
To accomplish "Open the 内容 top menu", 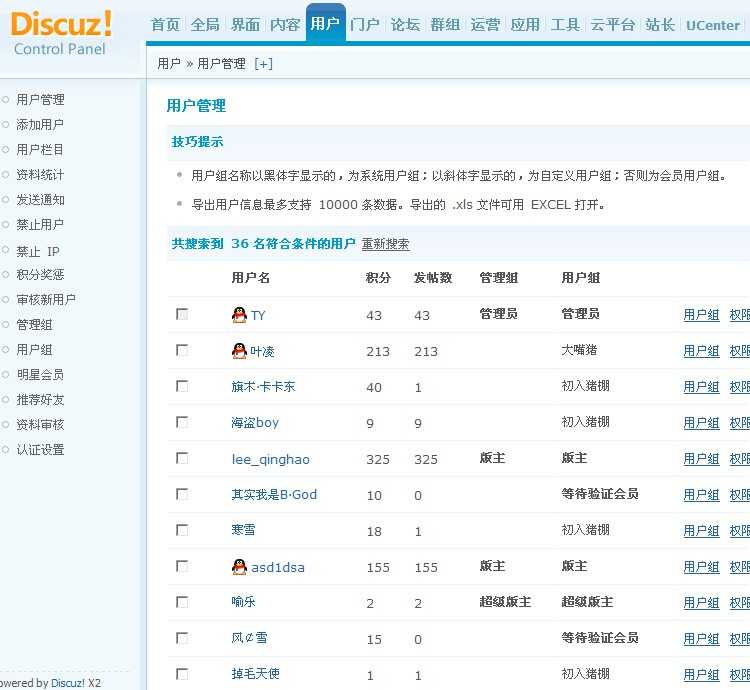I will coord(285,25).
